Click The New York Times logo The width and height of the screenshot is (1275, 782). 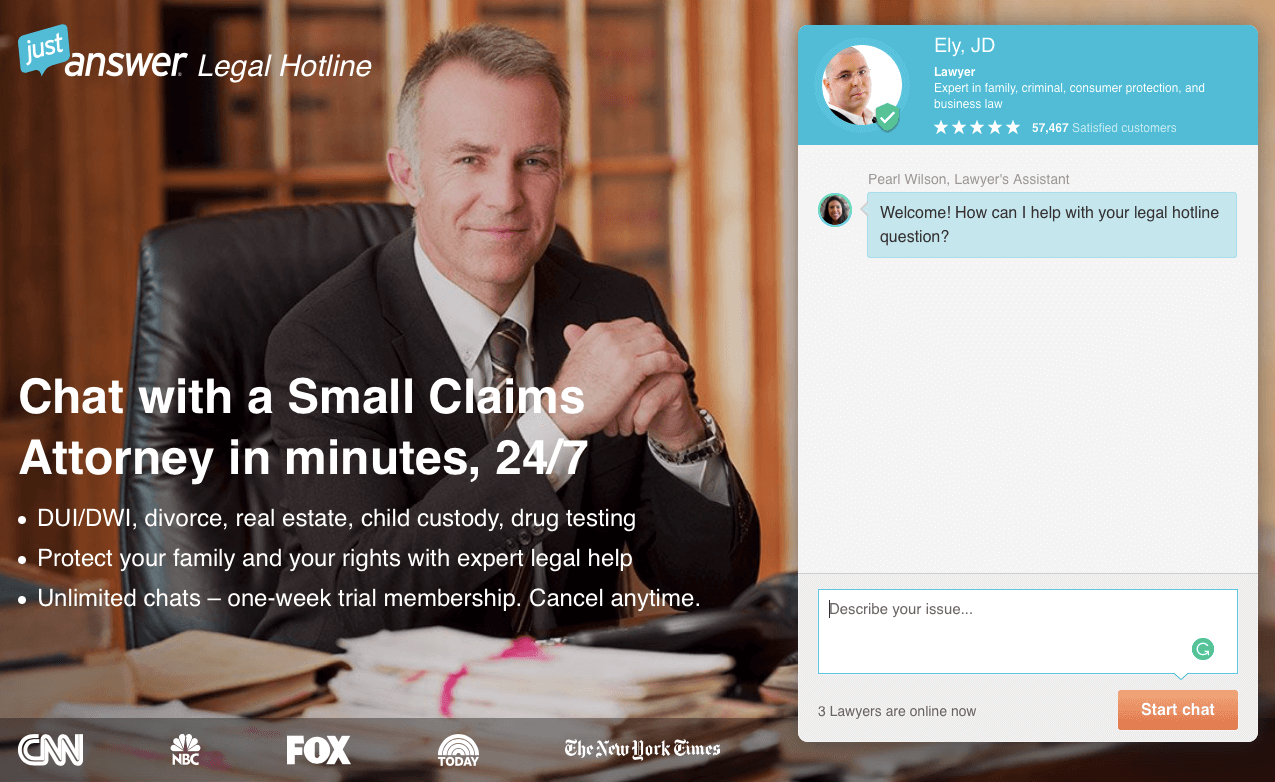coord(642,749)
